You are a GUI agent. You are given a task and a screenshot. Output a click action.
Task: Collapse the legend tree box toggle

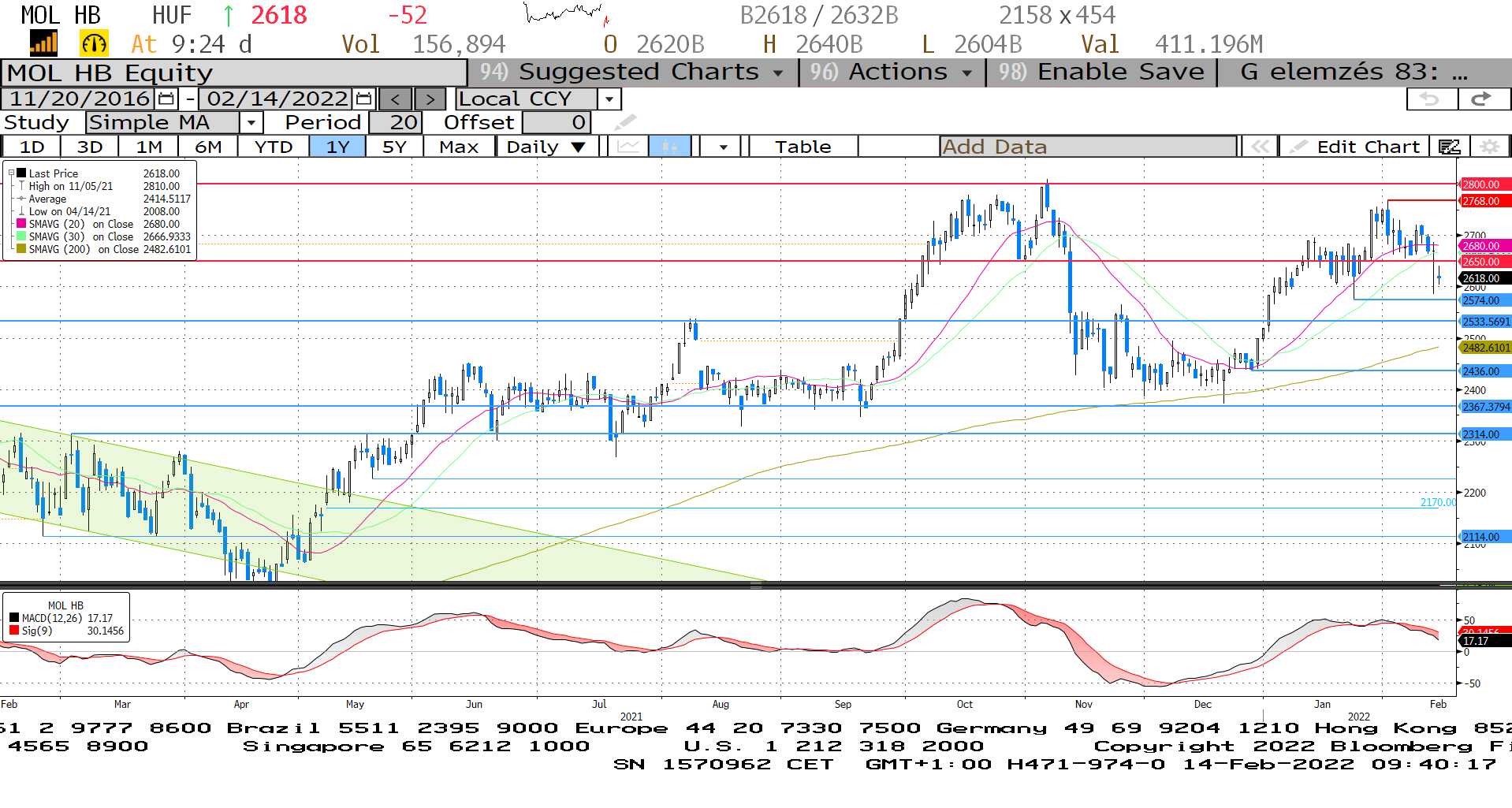pyautogui.click(x=11, y=173)
